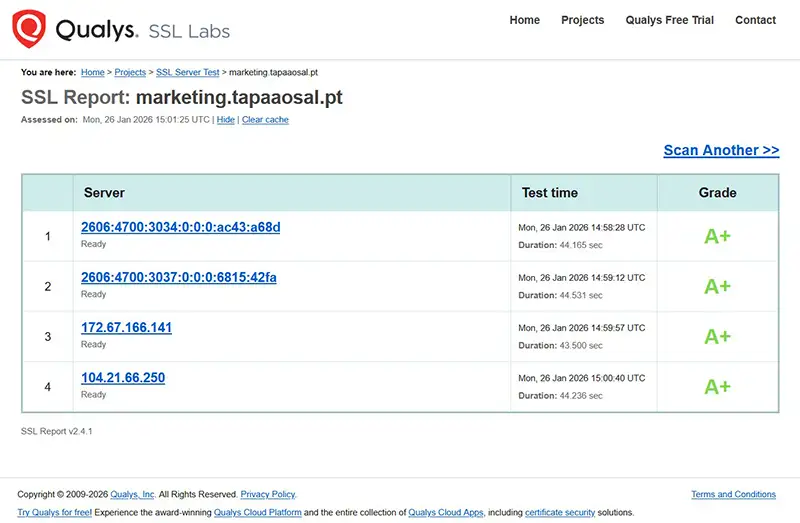Follow the Projects breadcrumb link
The image size is (800, 523).
pos(130,72)
